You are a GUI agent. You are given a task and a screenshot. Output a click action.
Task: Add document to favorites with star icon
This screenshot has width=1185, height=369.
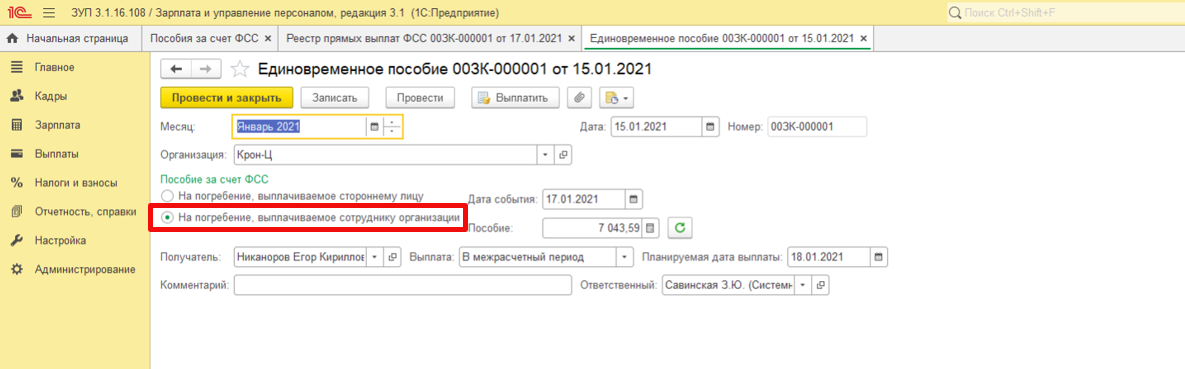tap(240, 69)
